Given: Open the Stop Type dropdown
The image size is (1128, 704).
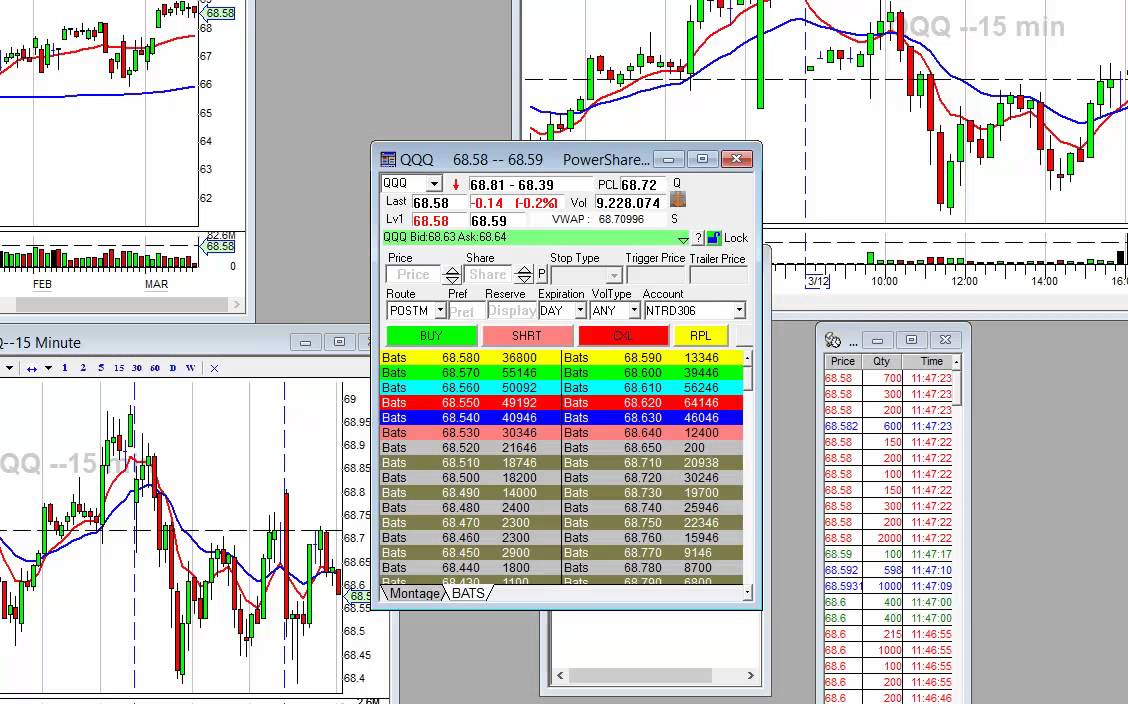Looking at the screenshot, I should [x=613, y=275].
